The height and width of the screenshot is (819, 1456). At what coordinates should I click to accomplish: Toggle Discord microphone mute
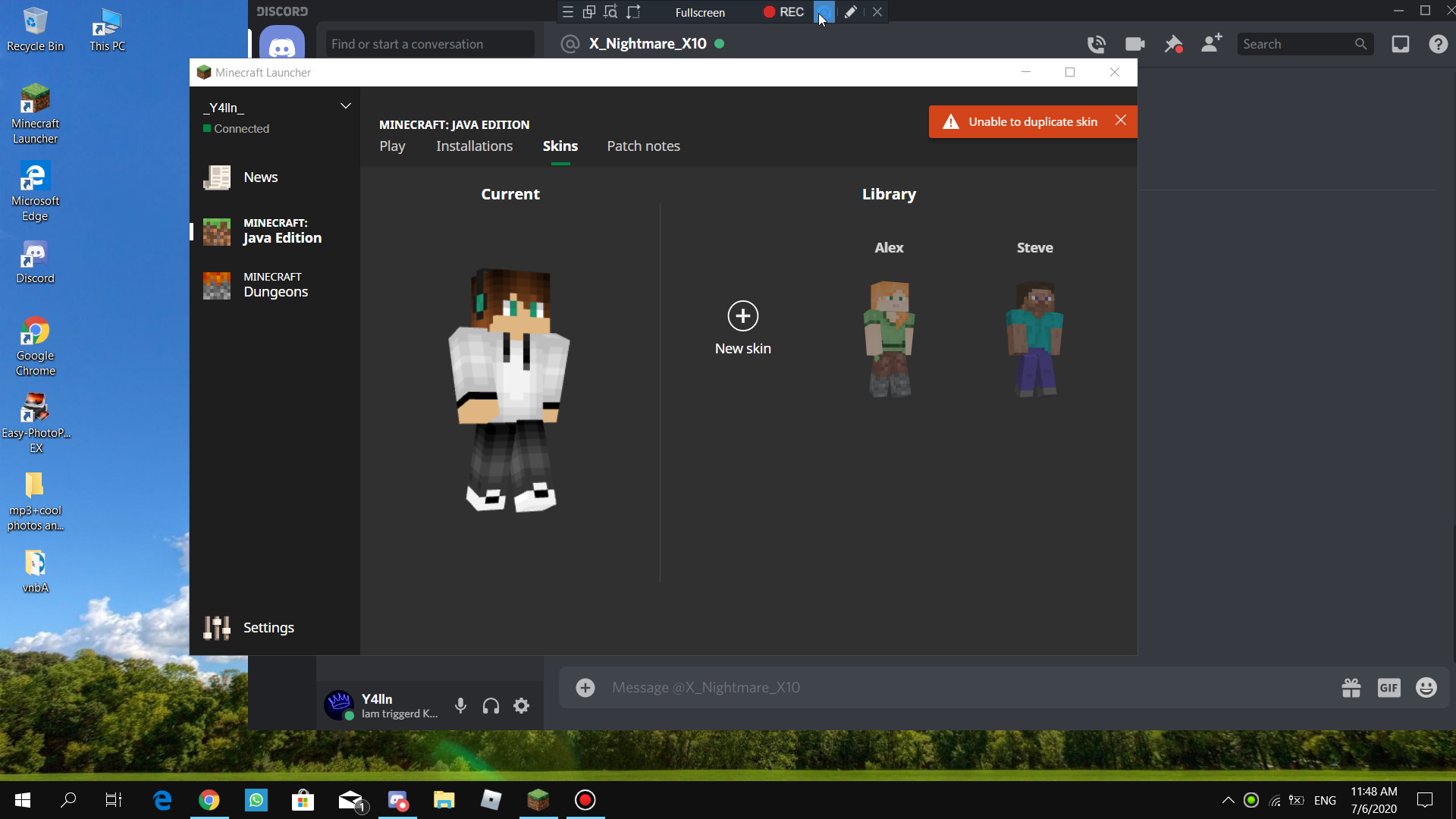coord(460,706)
